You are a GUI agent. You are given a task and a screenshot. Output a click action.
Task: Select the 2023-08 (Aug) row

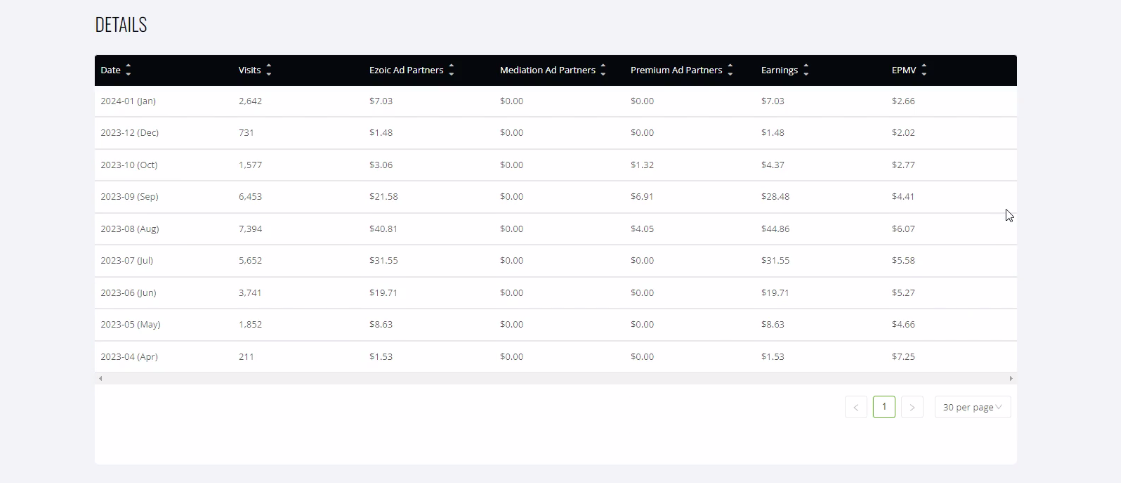pos(555,229)
